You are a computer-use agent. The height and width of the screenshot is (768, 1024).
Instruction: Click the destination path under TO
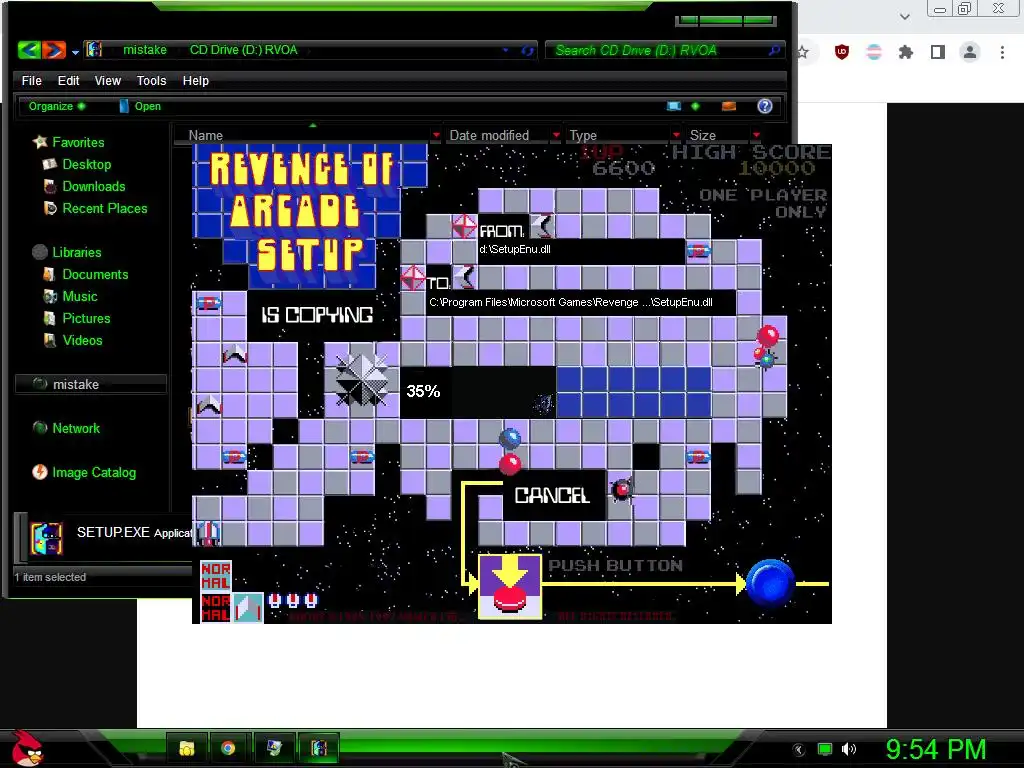[x=571, y=302]
